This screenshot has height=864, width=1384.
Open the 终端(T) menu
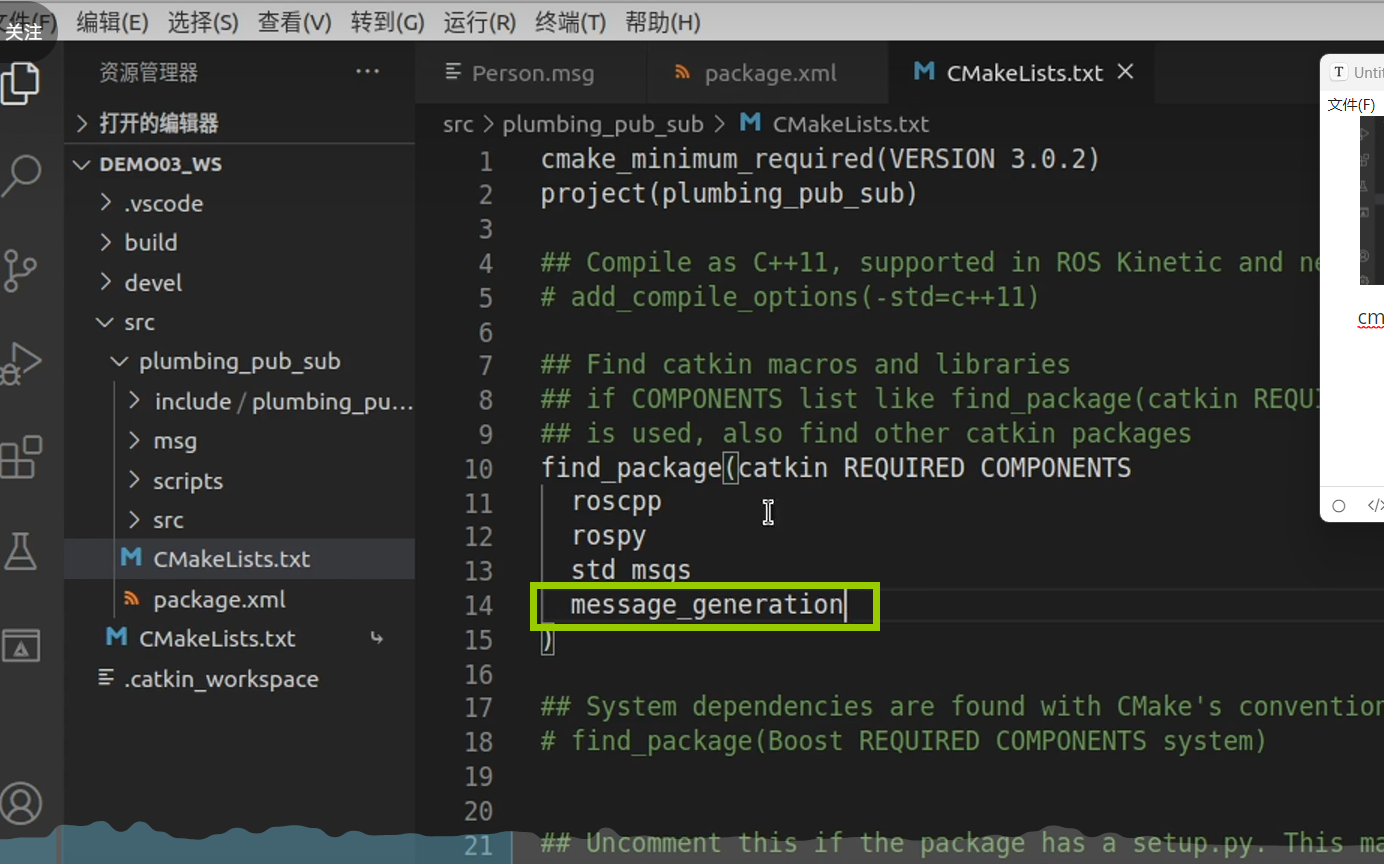pyautogui.click(x=570, y=22)
